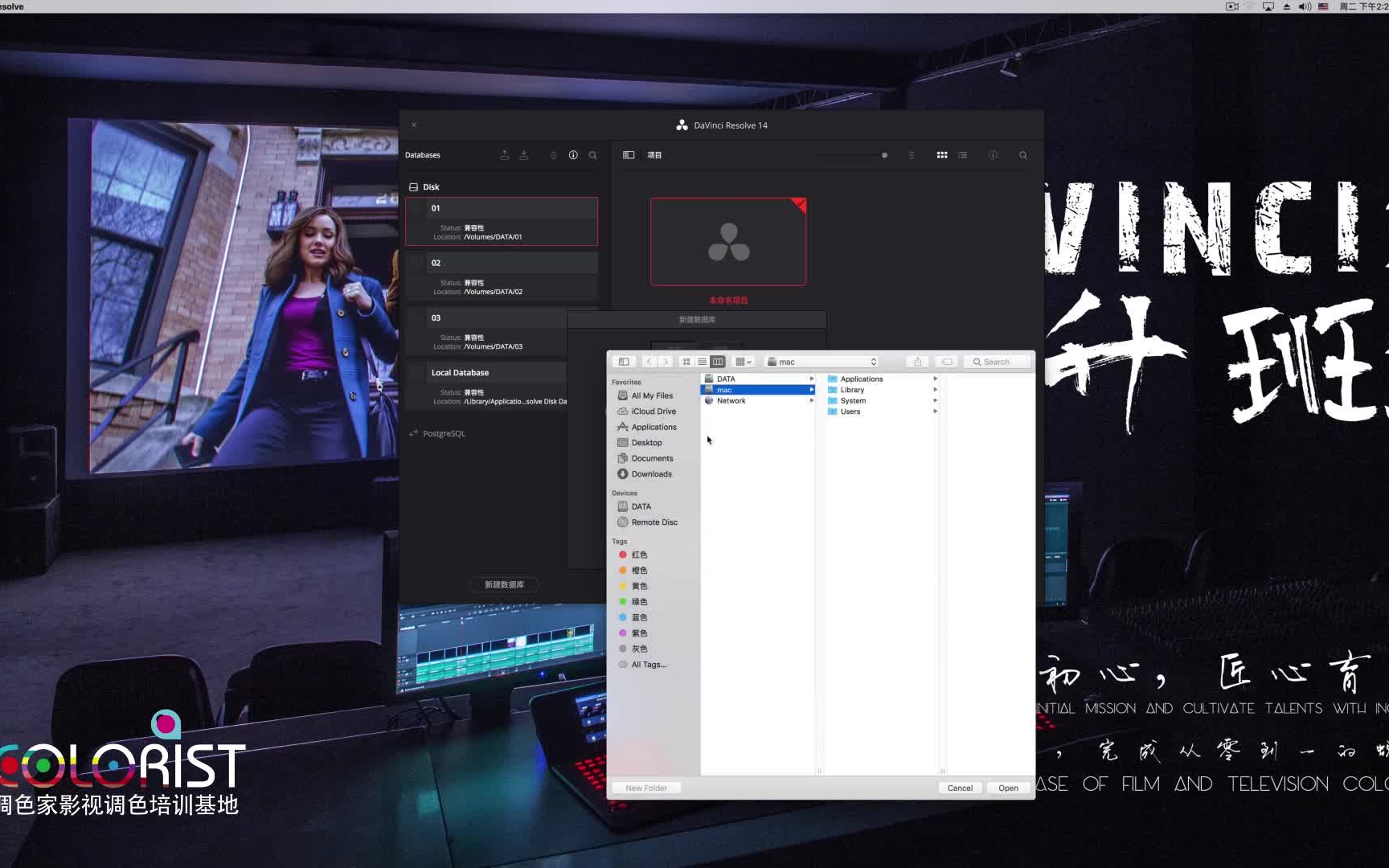Screen dimensions: 1389x868
Task: Select Network in the first column
Action: 759,400
